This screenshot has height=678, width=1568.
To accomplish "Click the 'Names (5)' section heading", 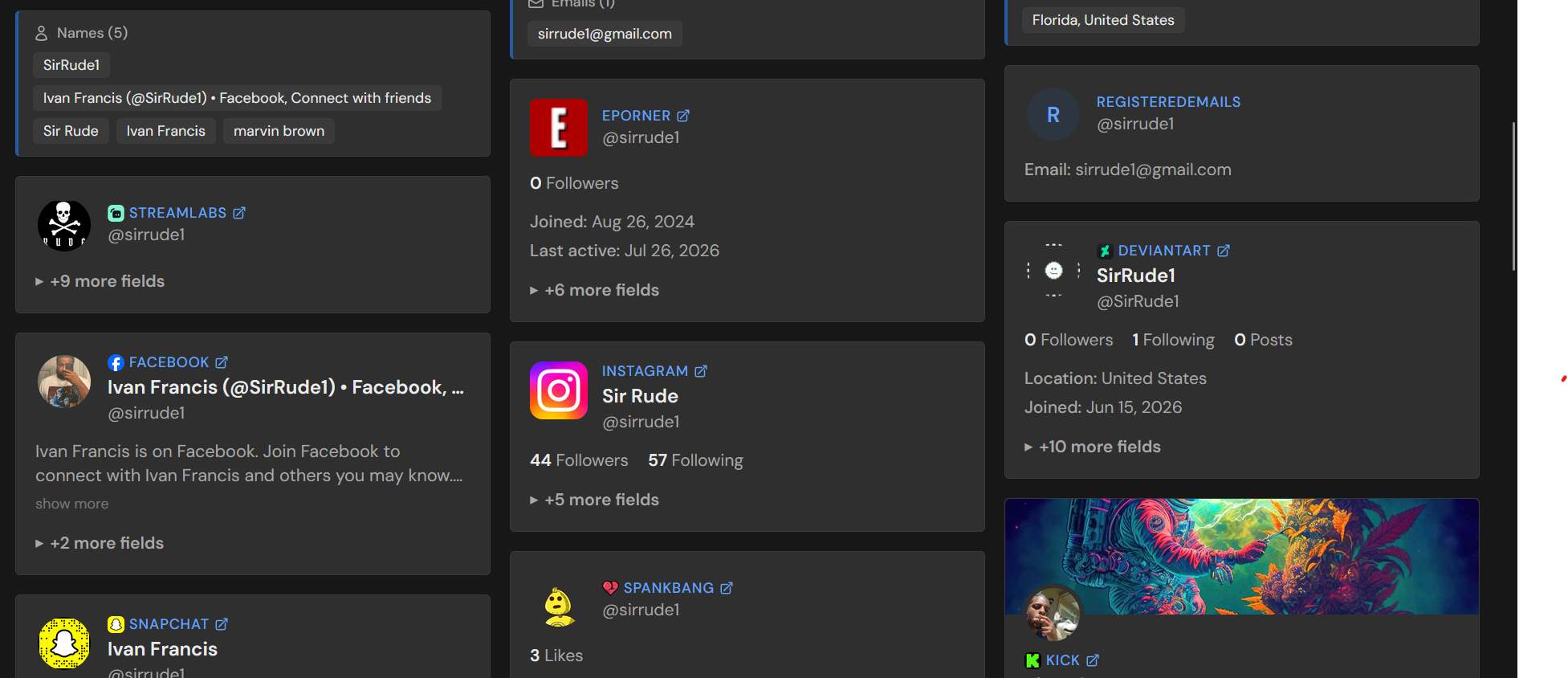I will pyautogui.click(x=92, y=33).
